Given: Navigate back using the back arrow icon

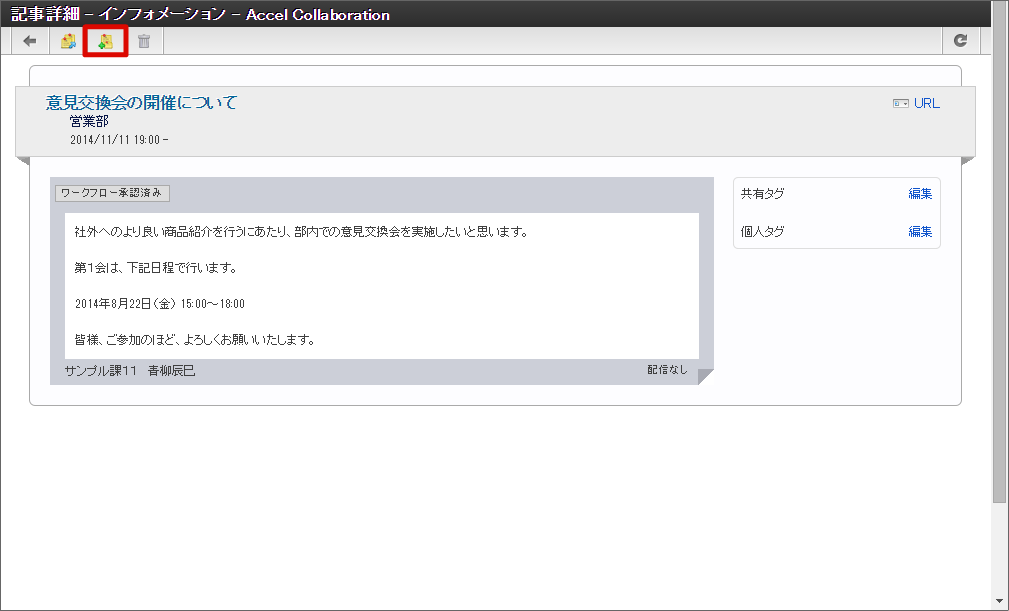Looking at the screenshot, I should point(29,40).
